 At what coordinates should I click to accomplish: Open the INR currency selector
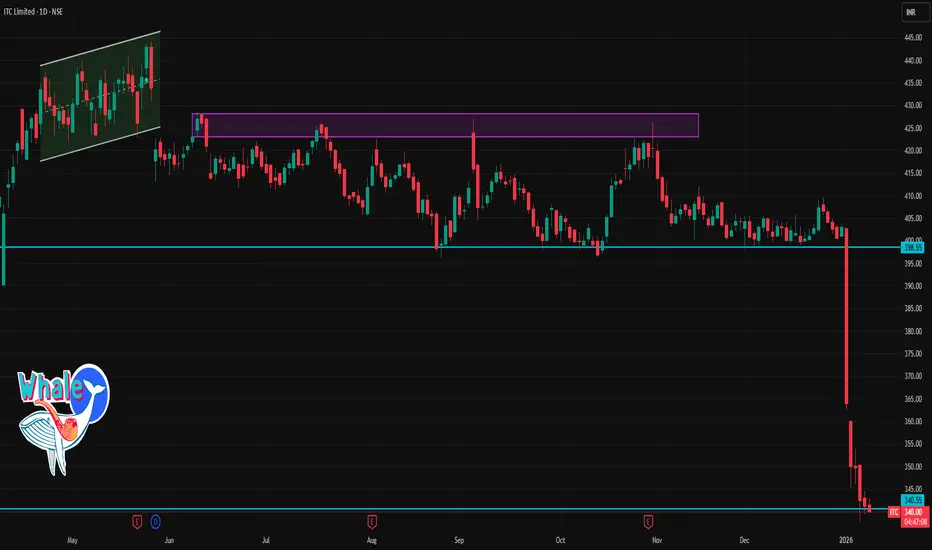coord(914,12)
